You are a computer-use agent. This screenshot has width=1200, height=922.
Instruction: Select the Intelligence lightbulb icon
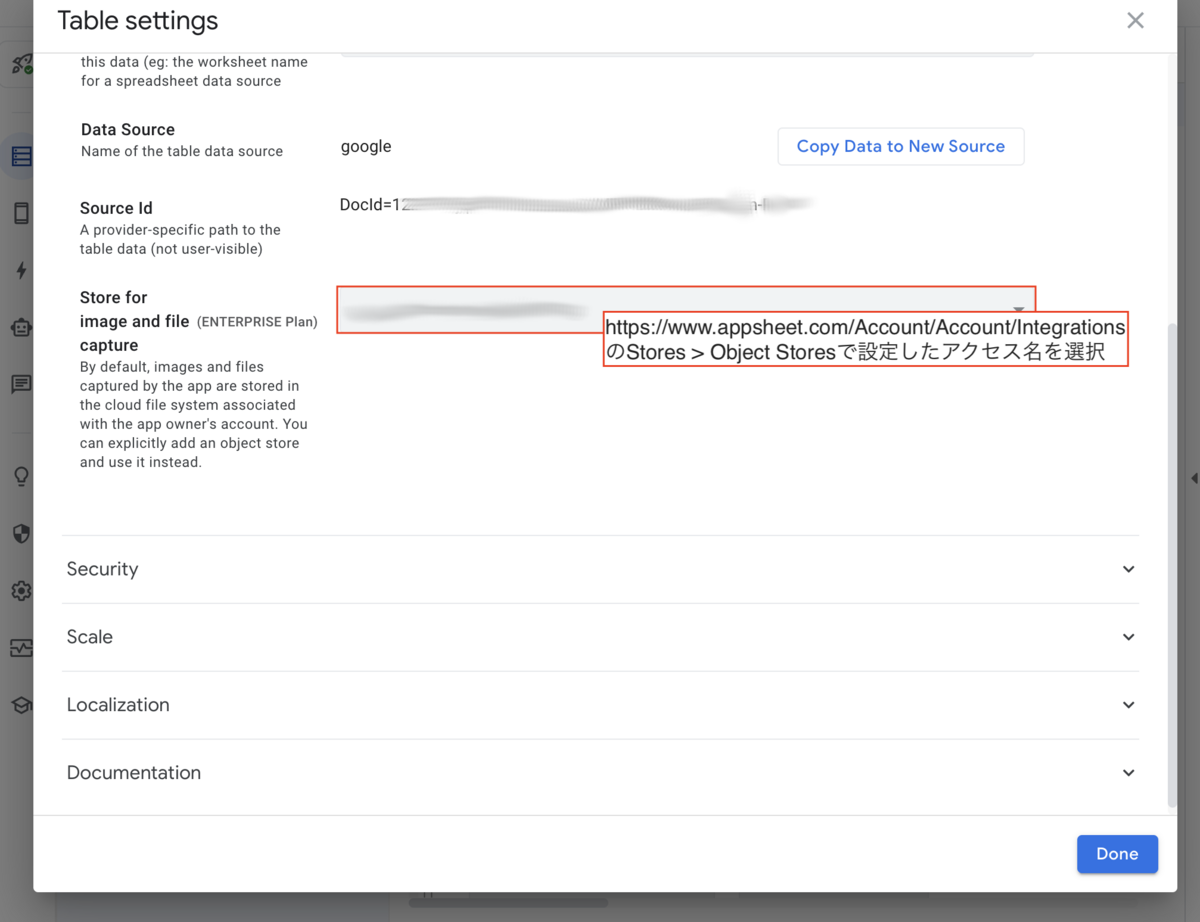point(20,476)
